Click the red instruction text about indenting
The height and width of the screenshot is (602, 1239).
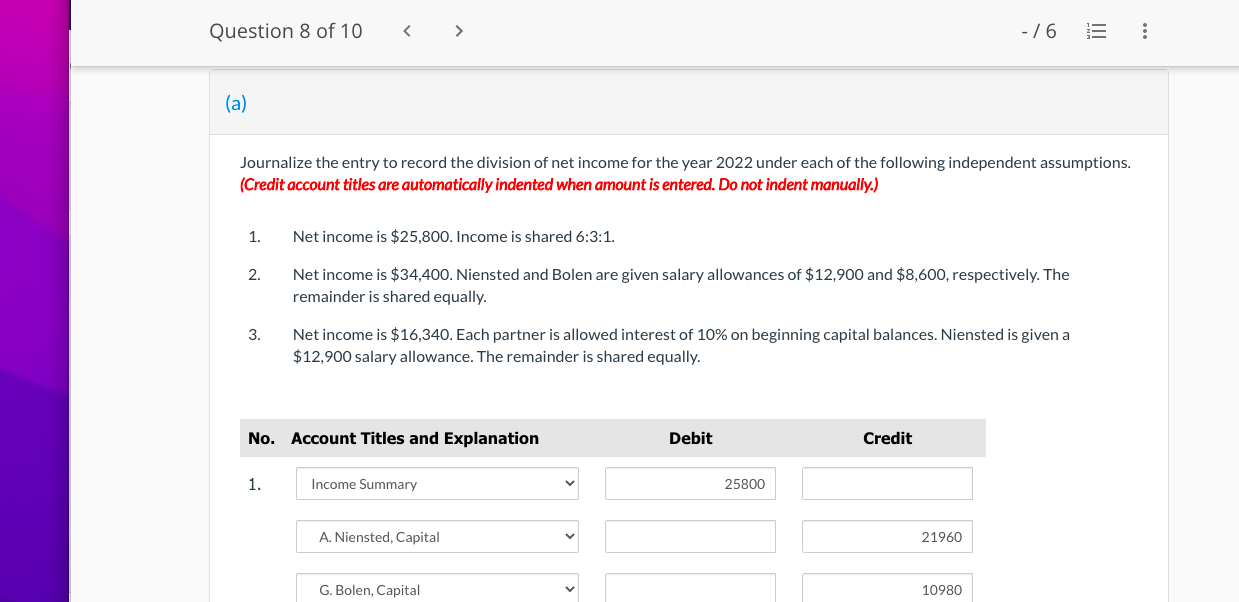click(558, 184)
